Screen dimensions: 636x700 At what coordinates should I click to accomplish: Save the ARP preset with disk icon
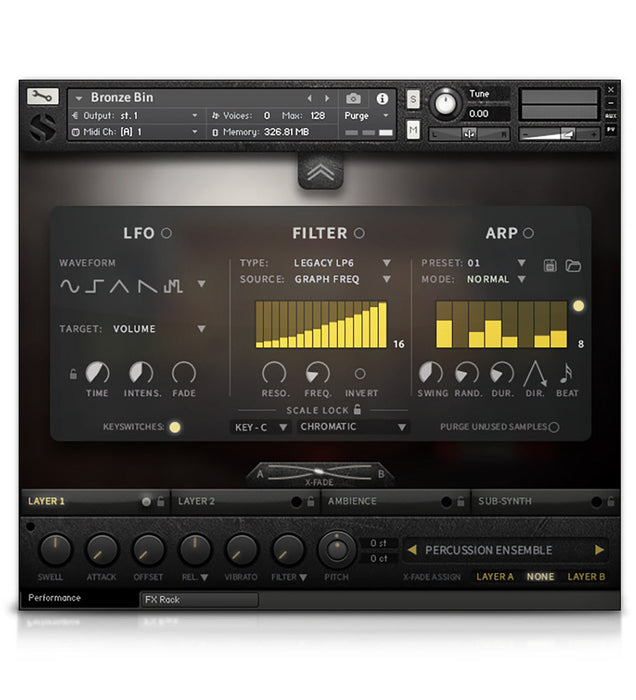551,265
